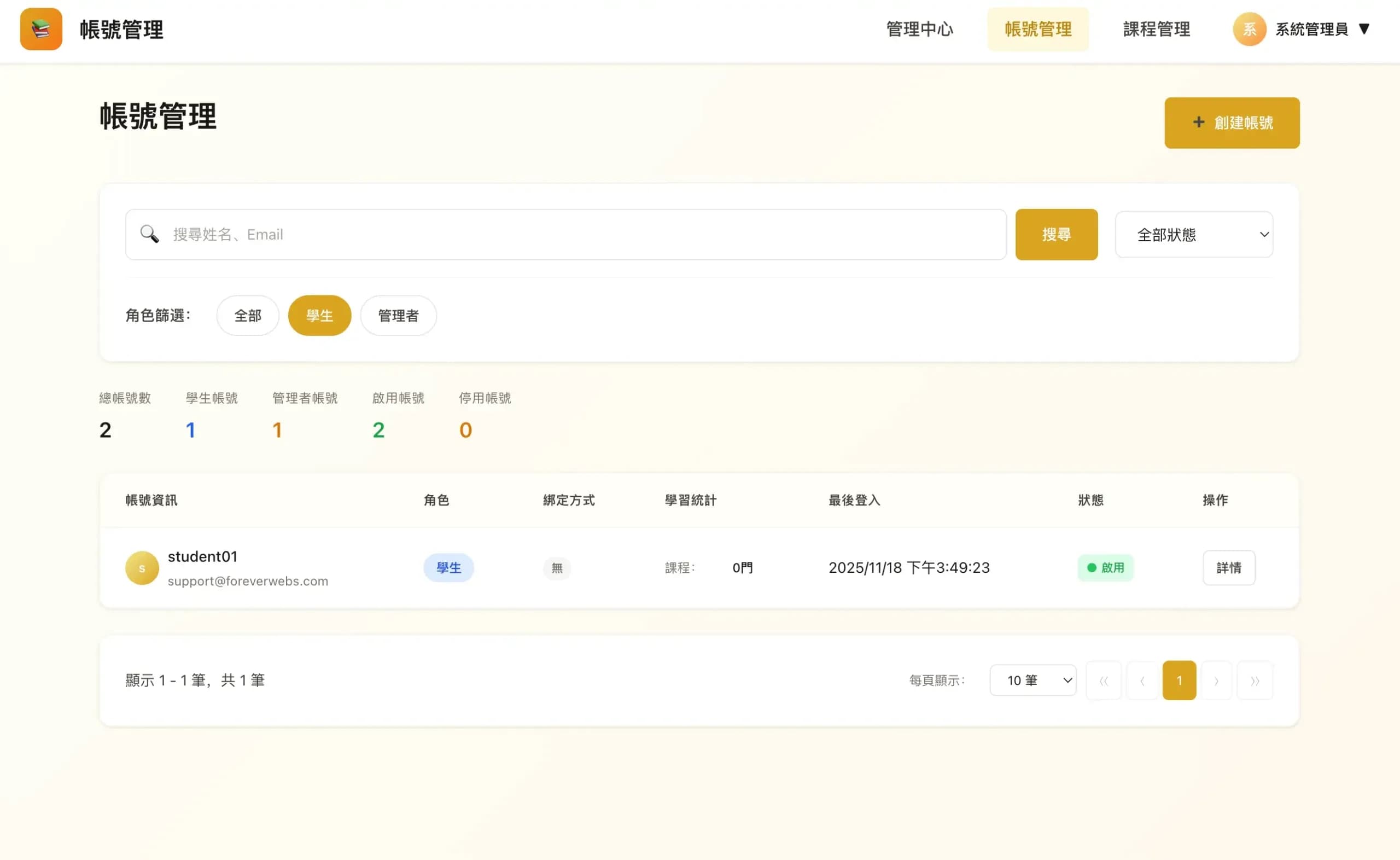Open the 10 筆 per-page dropdown
Screen dimensions: 1400x860
[1032, 679]
